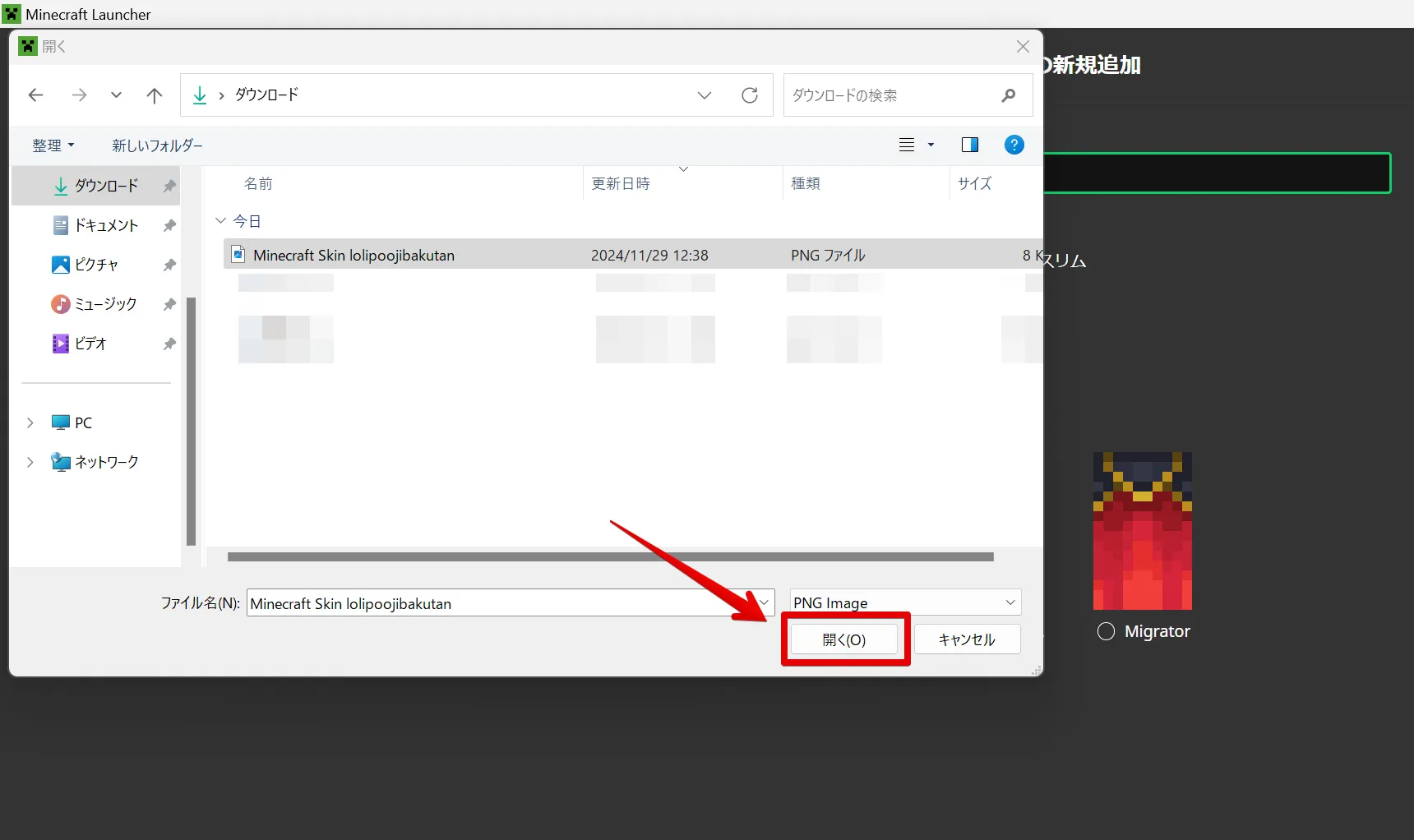Open recent locations dropdown chevron
This screenshot has width=1414, height=840.
(116, 95)
